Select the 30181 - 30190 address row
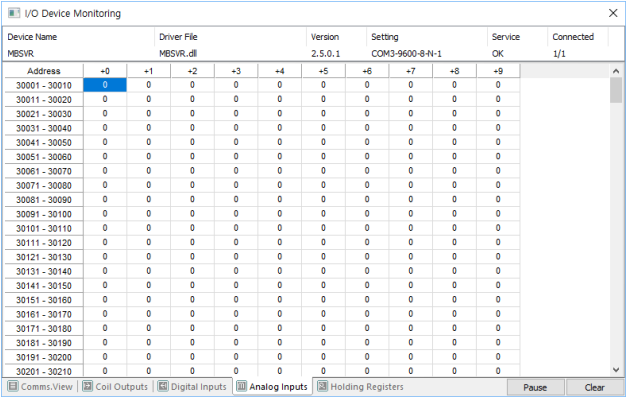 coord(44,343)
